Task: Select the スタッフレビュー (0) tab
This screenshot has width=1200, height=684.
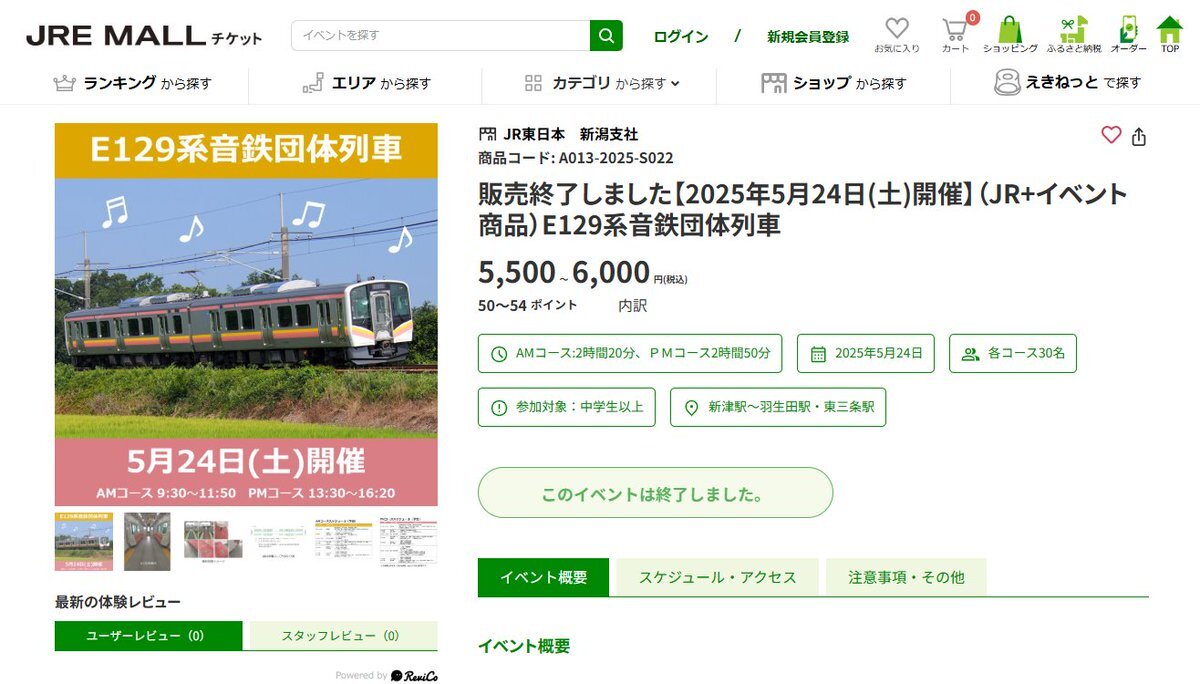Action: pyautogui.click(x=340, y=636)
